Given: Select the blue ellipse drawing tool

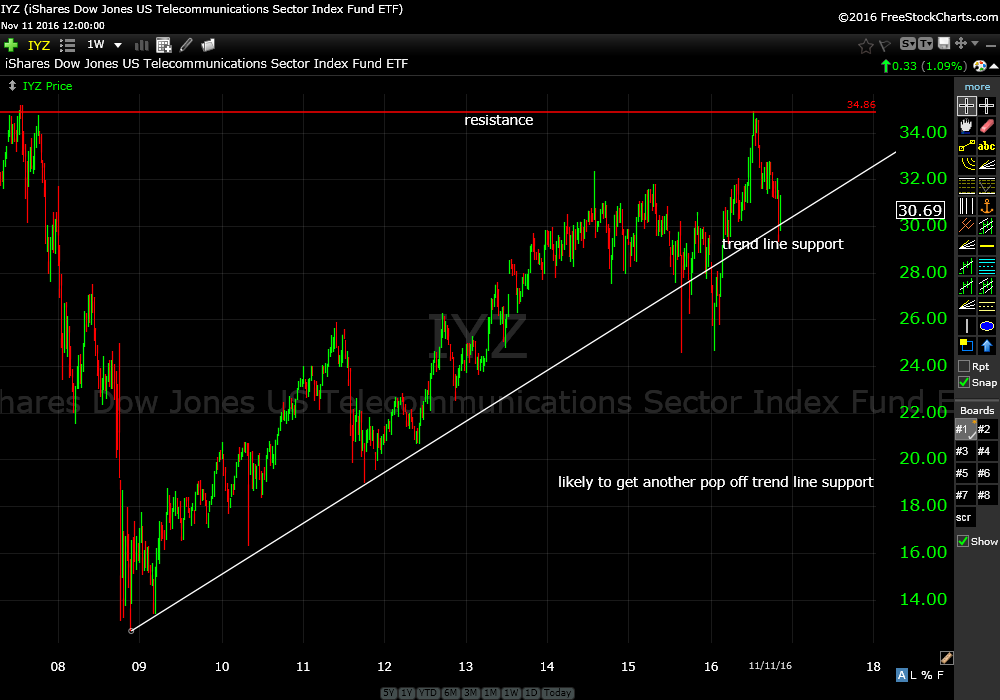Looking at the screenshot, I should point(987,326).
